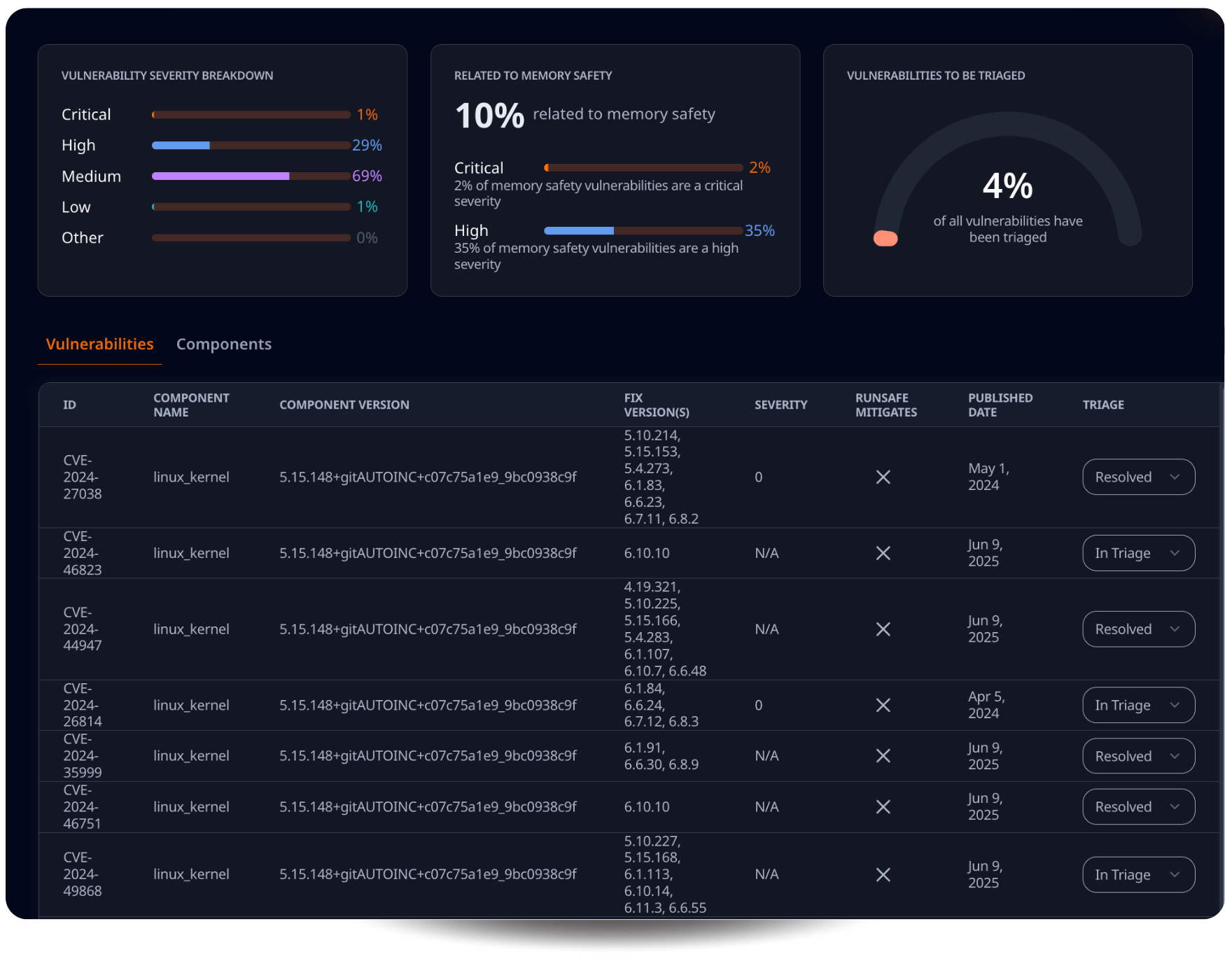Select the Vulnerabilities tab
1225x980 pixels.
tap(99, 344)
